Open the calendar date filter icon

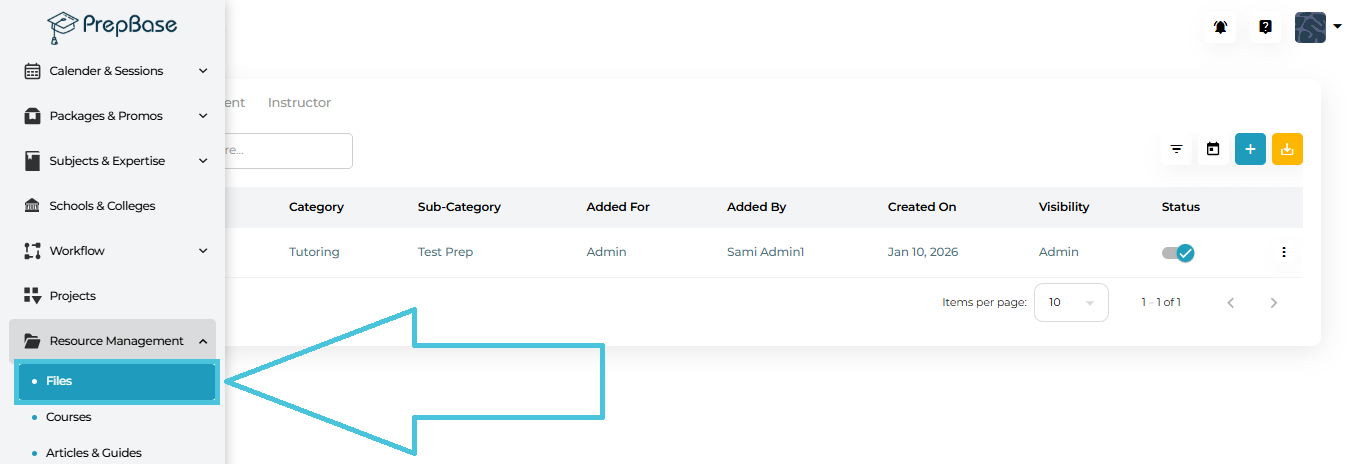coord(1213,149)
